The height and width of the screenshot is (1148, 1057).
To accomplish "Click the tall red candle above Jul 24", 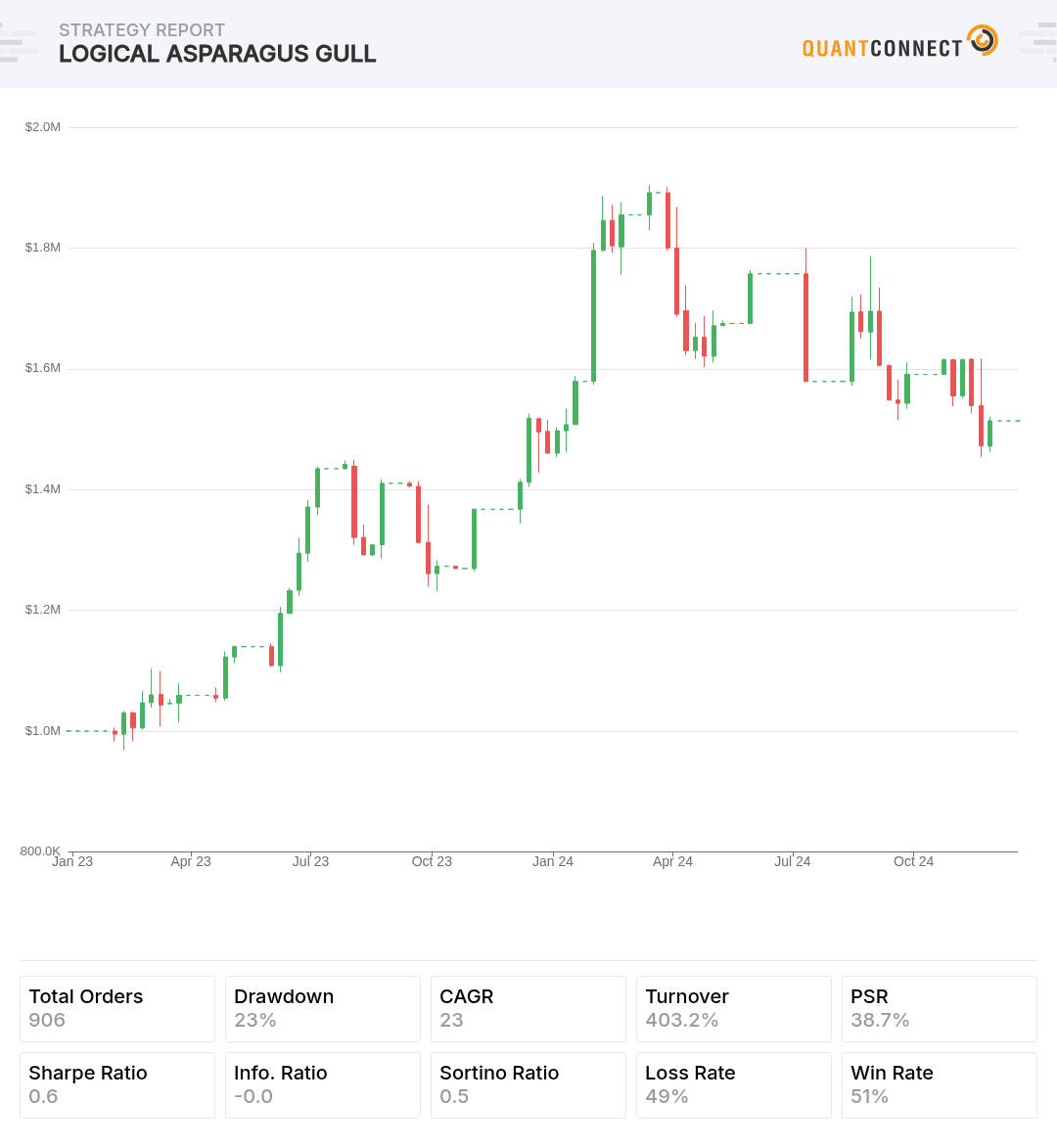I will (x=806, y=327).
